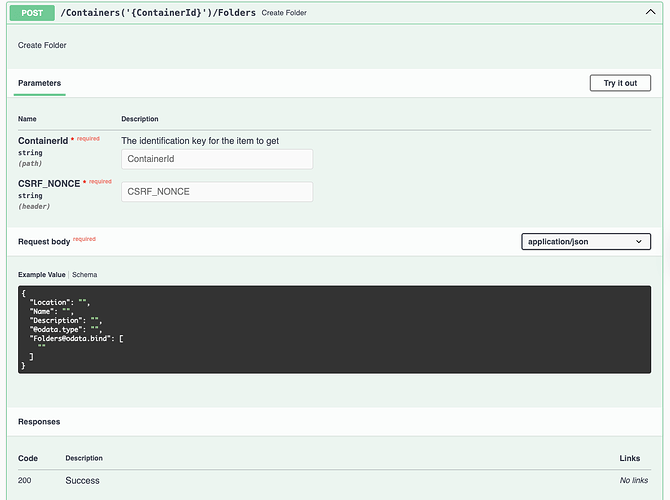Switch to the Example Value tab

[42, 274]
